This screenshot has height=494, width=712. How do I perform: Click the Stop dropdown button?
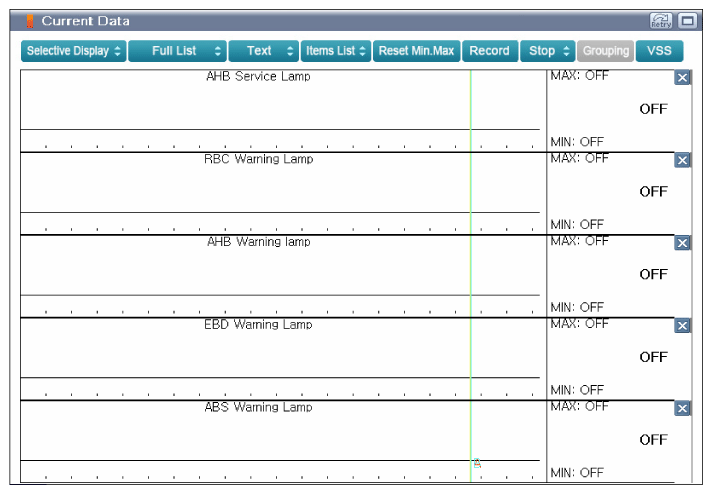548,51
